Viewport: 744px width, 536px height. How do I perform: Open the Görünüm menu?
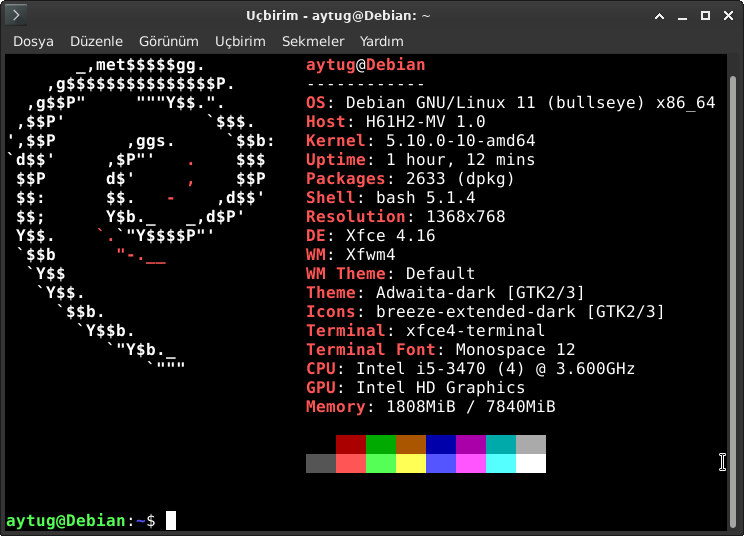point(168,41)
